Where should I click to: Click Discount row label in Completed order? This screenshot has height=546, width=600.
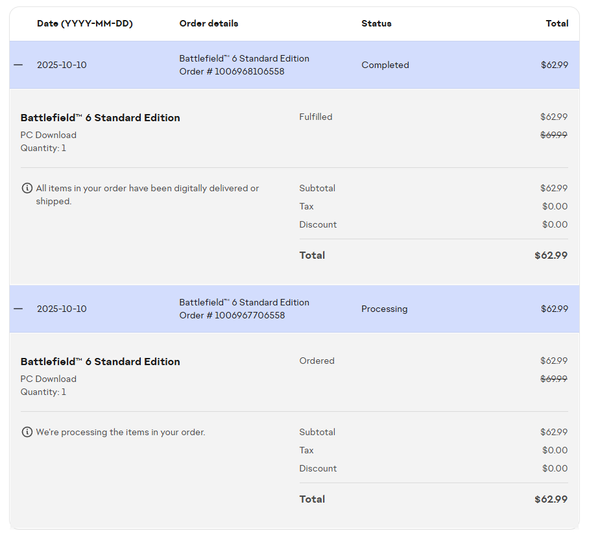click(x=318, y=225)
